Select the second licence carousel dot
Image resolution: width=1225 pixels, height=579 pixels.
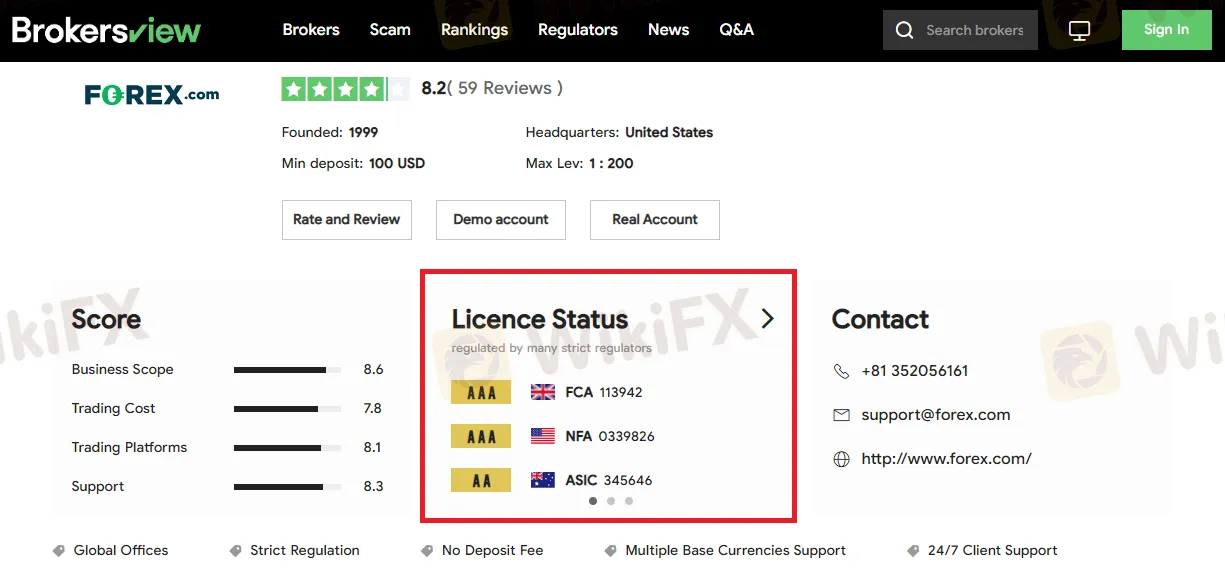tap(611, 501)
